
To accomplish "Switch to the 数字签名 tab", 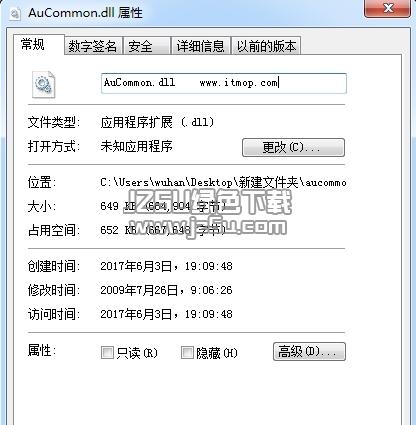I will click(92, 46).
